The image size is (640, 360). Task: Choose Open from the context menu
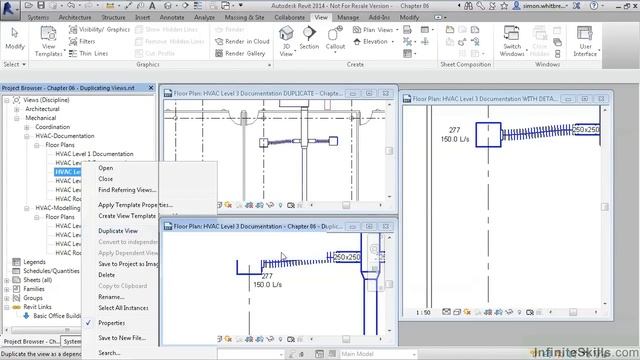[x=105, y=168]
